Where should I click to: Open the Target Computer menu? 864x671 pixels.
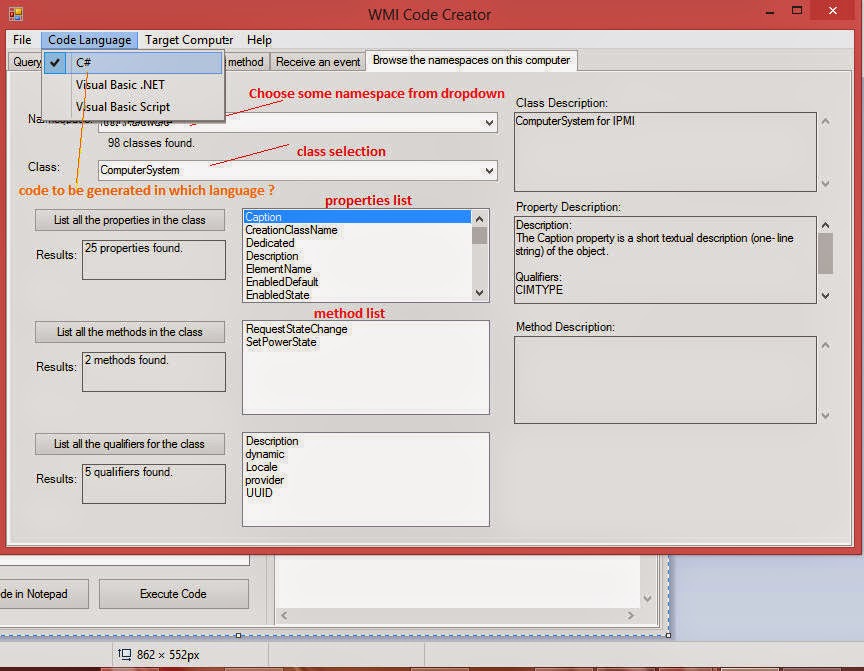coord(189,40)
